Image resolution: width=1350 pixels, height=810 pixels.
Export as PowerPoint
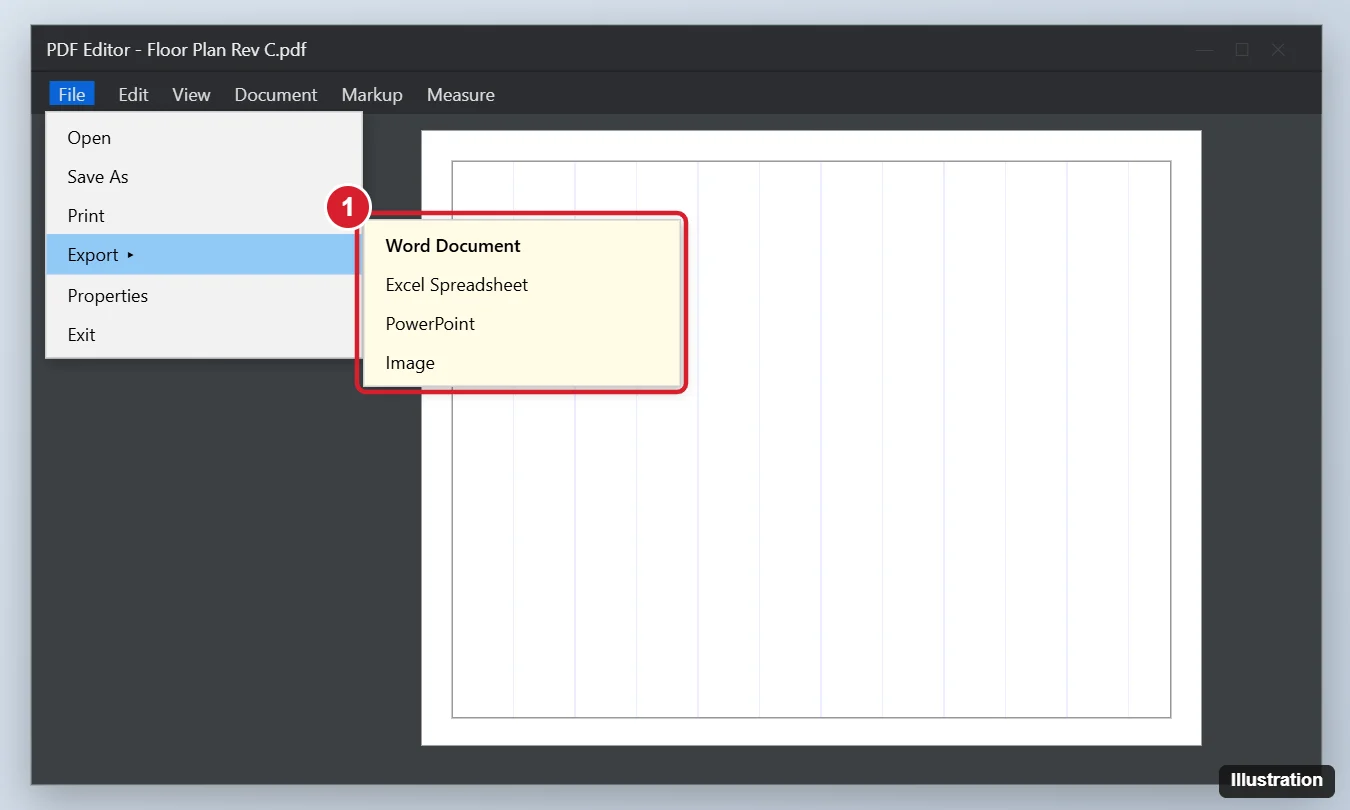522,324
